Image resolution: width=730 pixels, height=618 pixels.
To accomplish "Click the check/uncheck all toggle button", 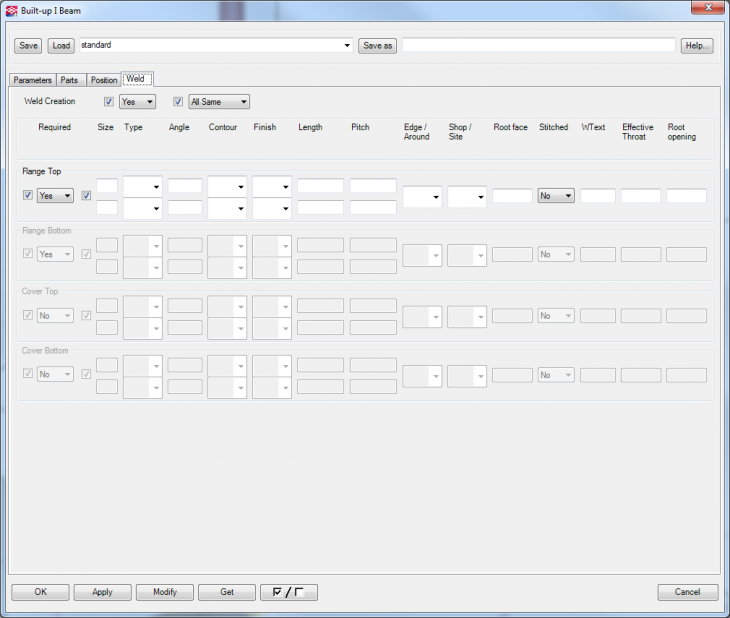I will 288,592.
